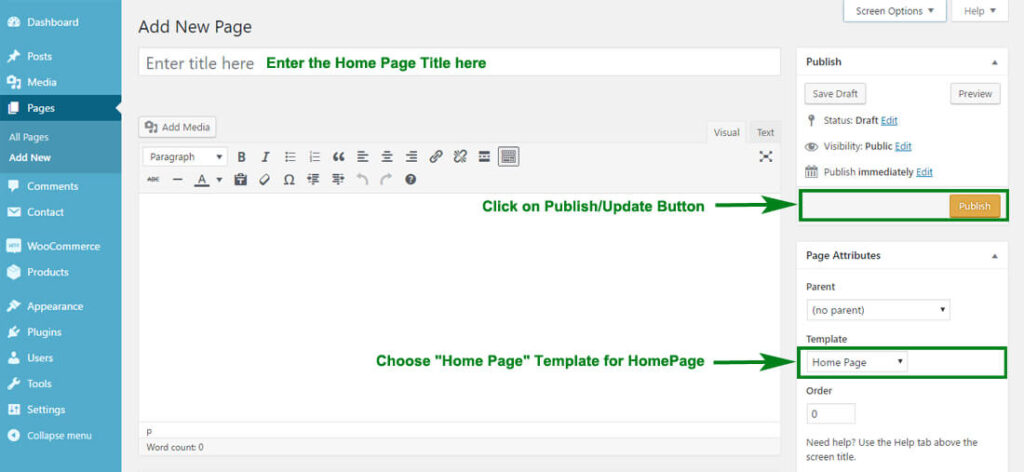This screenshot has height=472, width=1024.
Task: Open the Parent page dropdown
Action: click(877, 310)
